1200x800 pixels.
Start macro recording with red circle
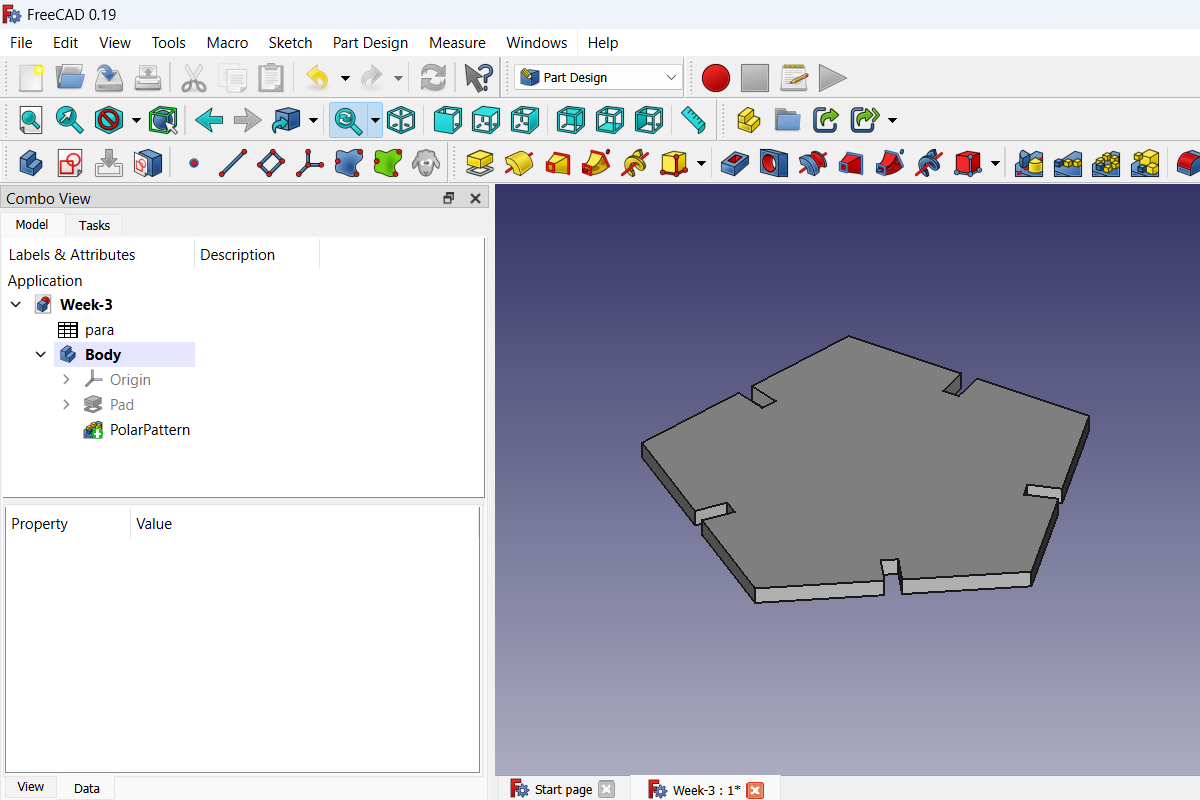[716, 78]
